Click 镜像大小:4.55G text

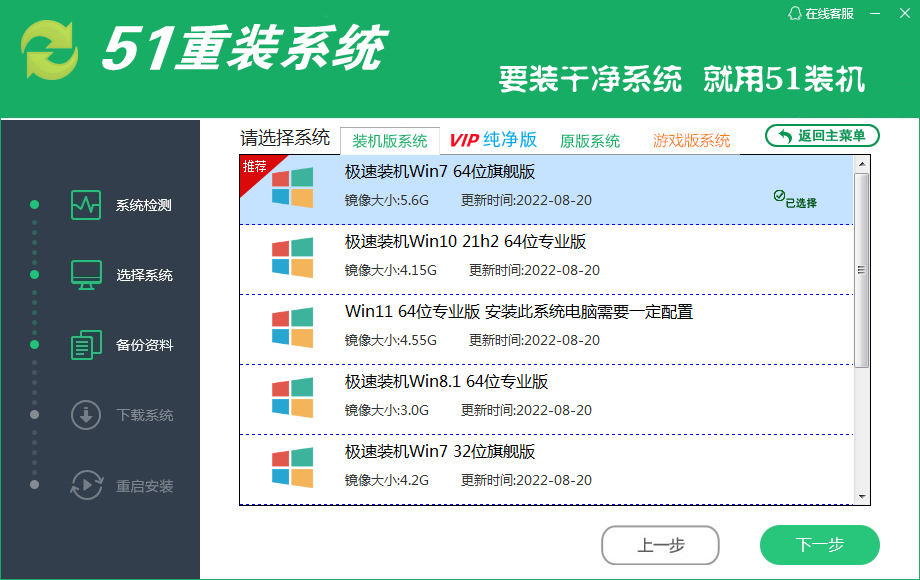[x=391, y=341]
